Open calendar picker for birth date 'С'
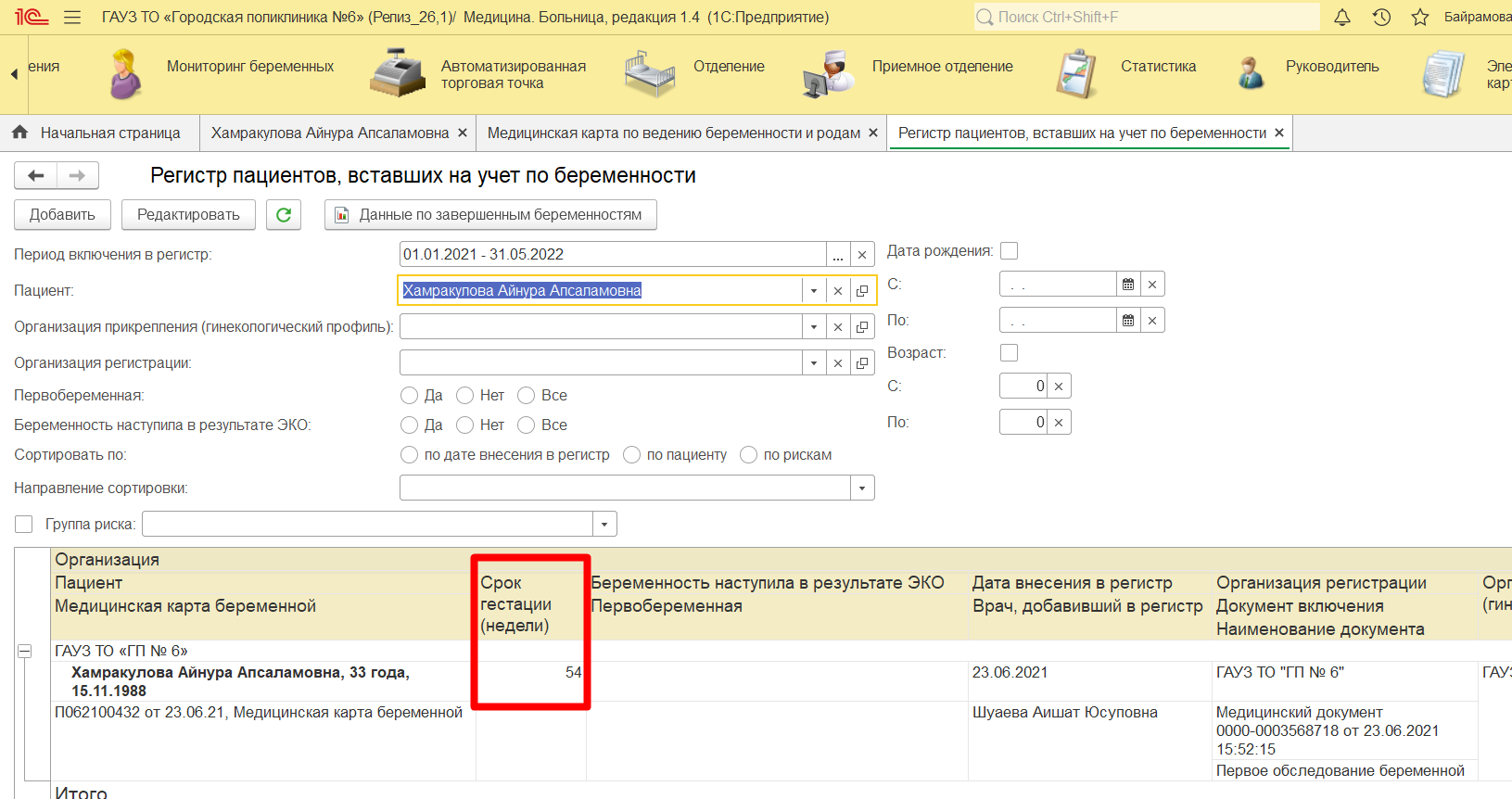Screen dimensions: 1512x799 click(x=1128, y=285)
